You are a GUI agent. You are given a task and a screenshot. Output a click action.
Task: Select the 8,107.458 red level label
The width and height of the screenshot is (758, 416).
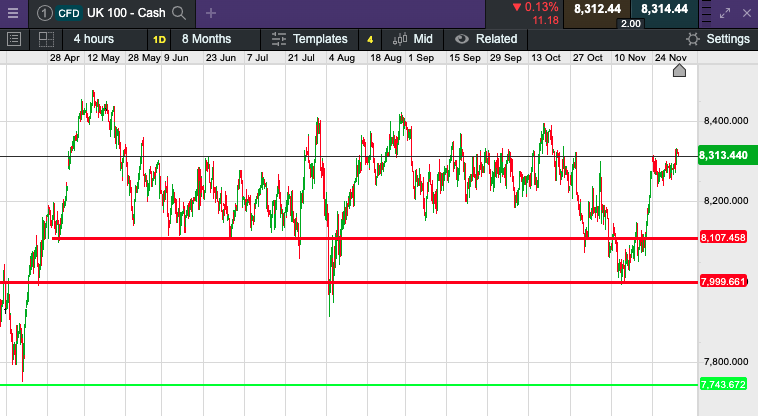coord(723,237)
